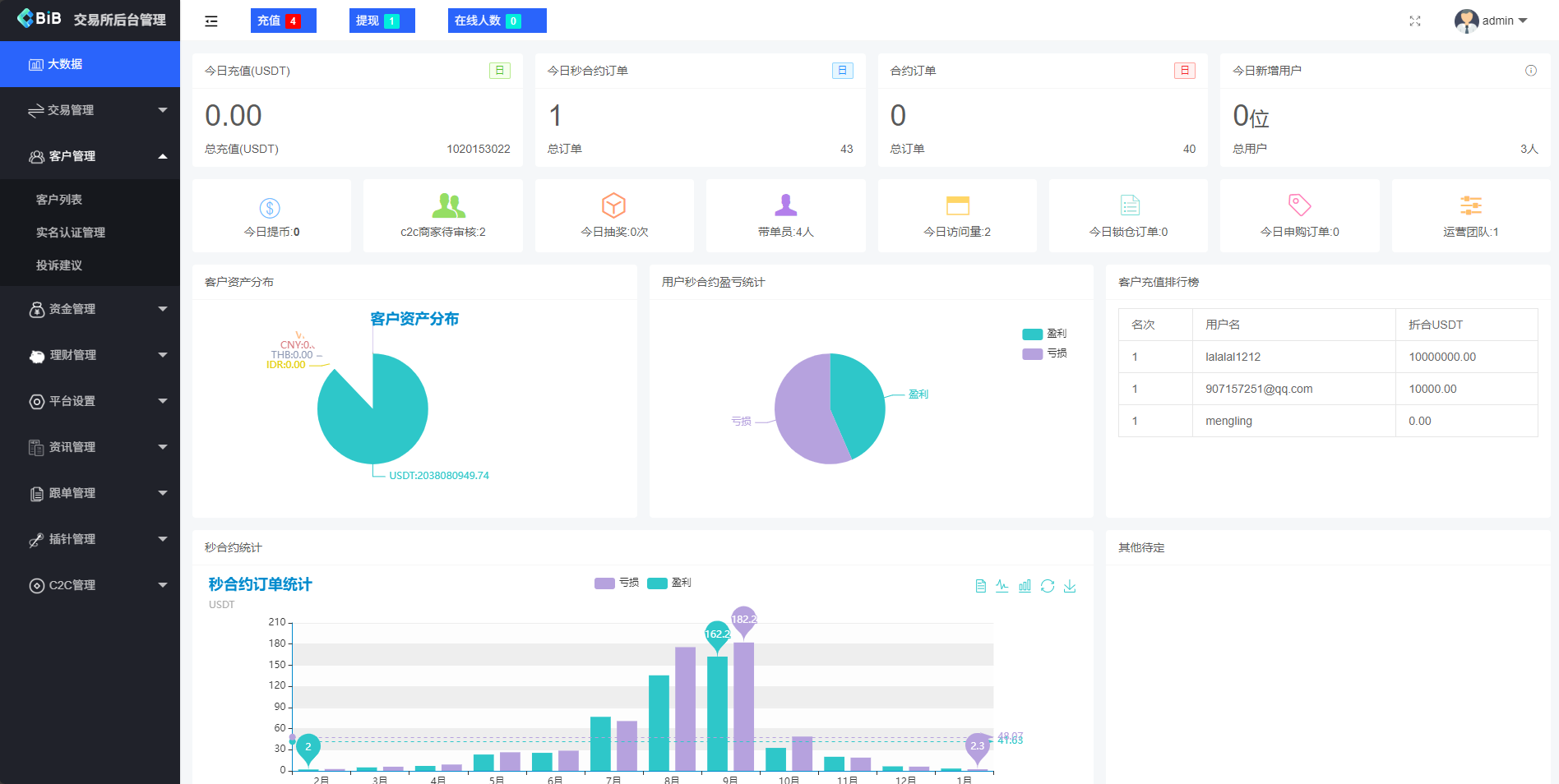Viewport: 1559px width, 784px height.
Task: Click the chart restore refresh icon
Action: pos(1048,586)
